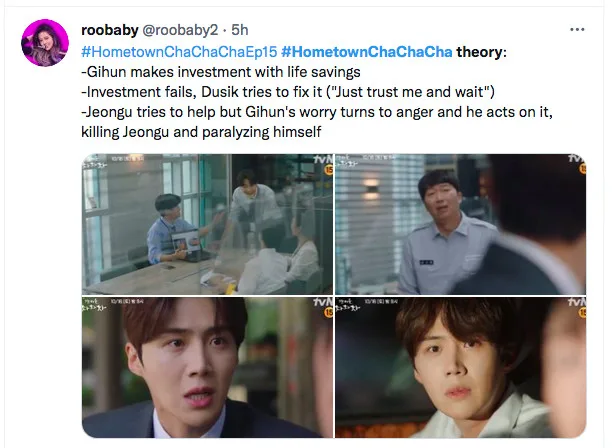Click the tvN logo on bottom-left image

tap(323, 302)
